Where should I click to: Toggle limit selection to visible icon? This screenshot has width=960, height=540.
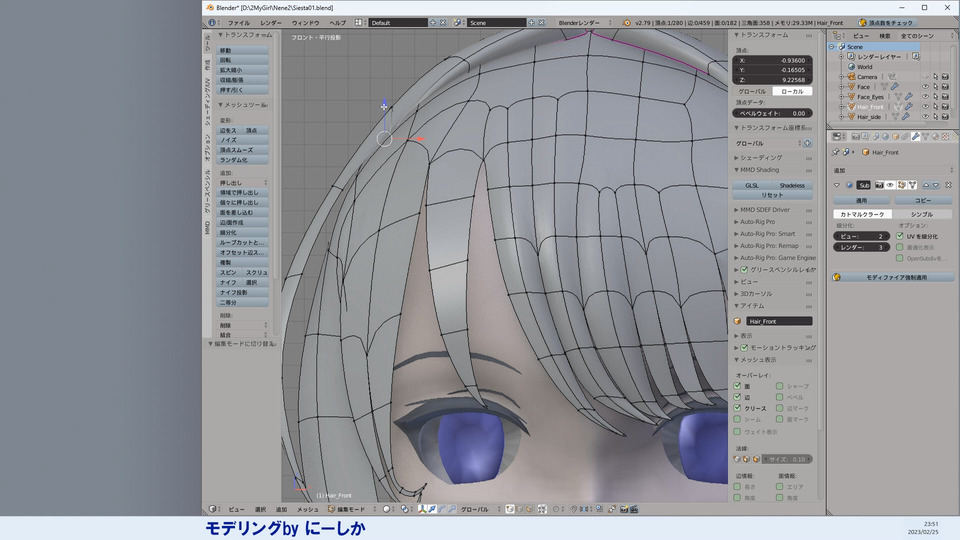(x=542, y=509)
